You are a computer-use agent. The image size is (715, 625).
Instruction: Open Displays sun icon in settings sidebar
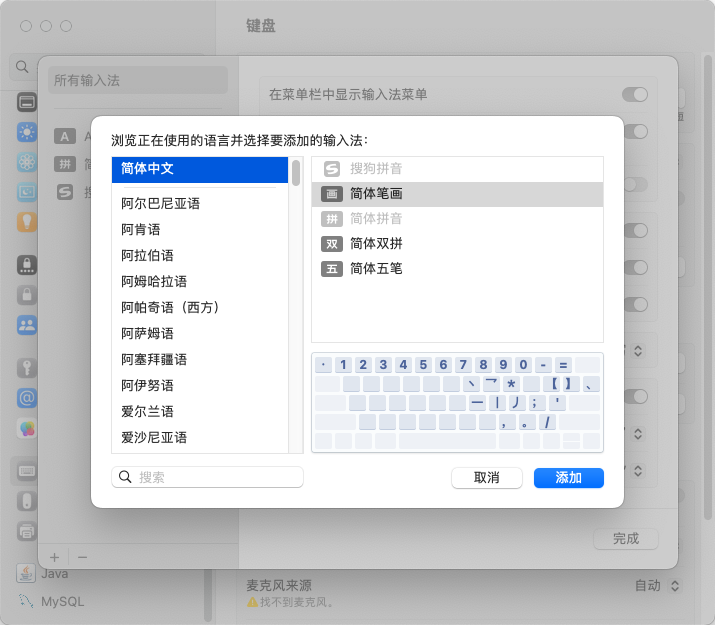27,132
